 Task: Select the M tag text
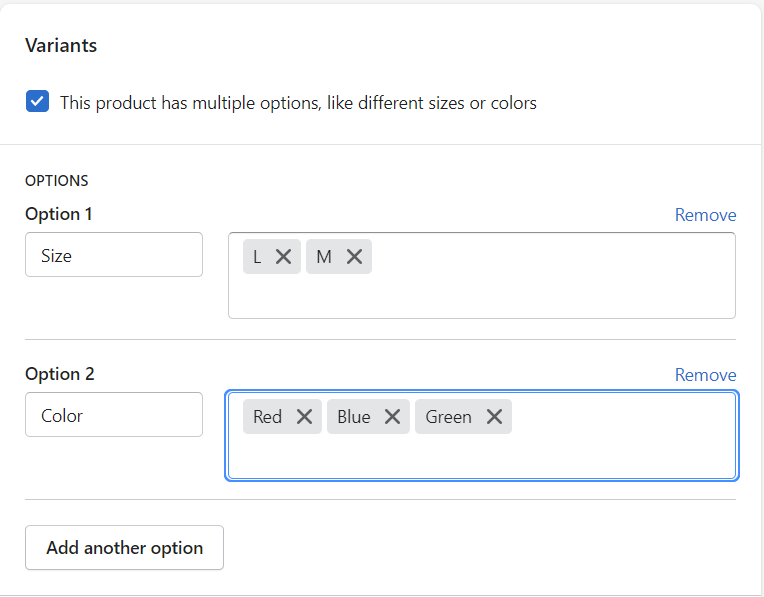click(324, 256)
